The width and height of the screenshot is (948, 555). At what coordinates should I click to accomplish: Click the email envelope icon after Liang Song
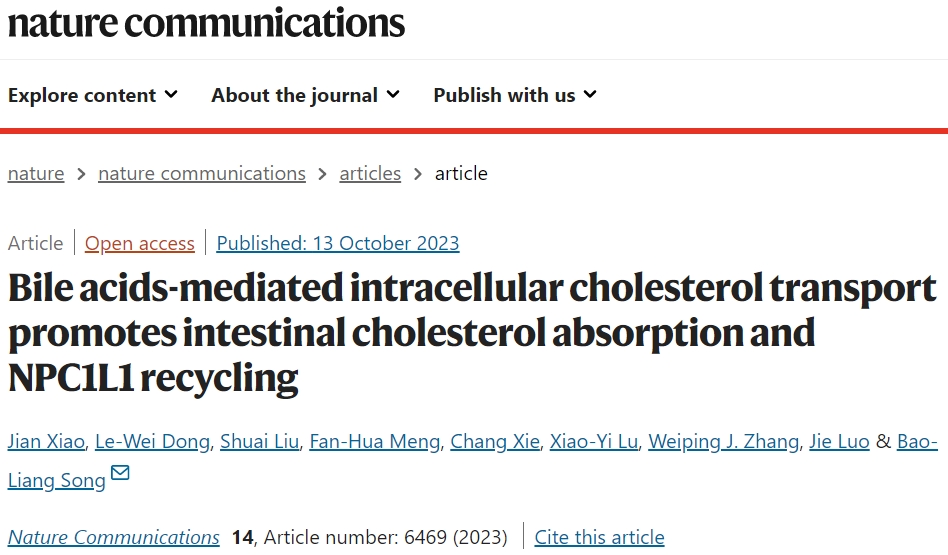pos(120,472)
